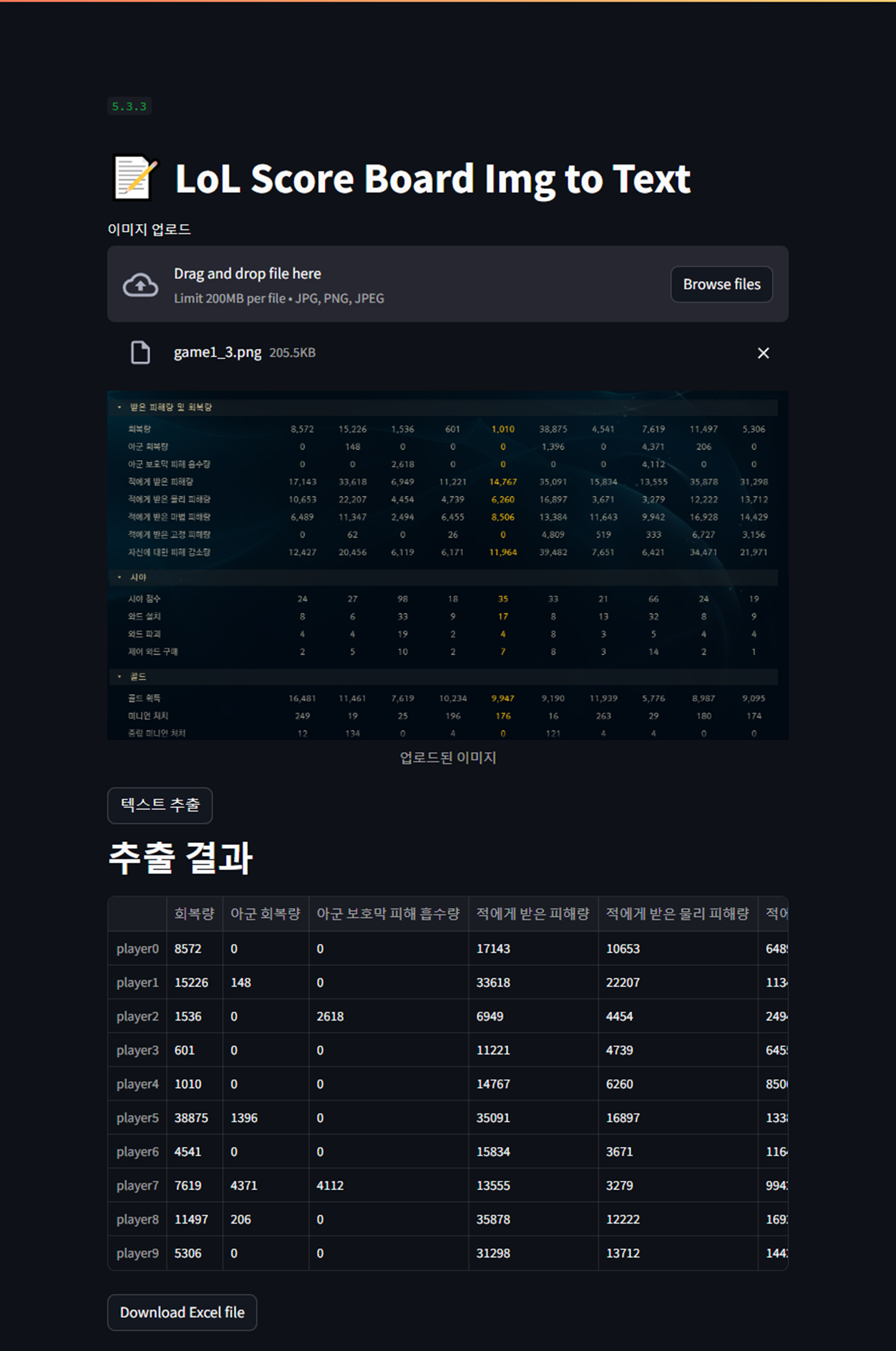This screenshot has height=1351, width=896.
Task: Click the 적에게 받은 피해량 column header
Action: (533, 914)
